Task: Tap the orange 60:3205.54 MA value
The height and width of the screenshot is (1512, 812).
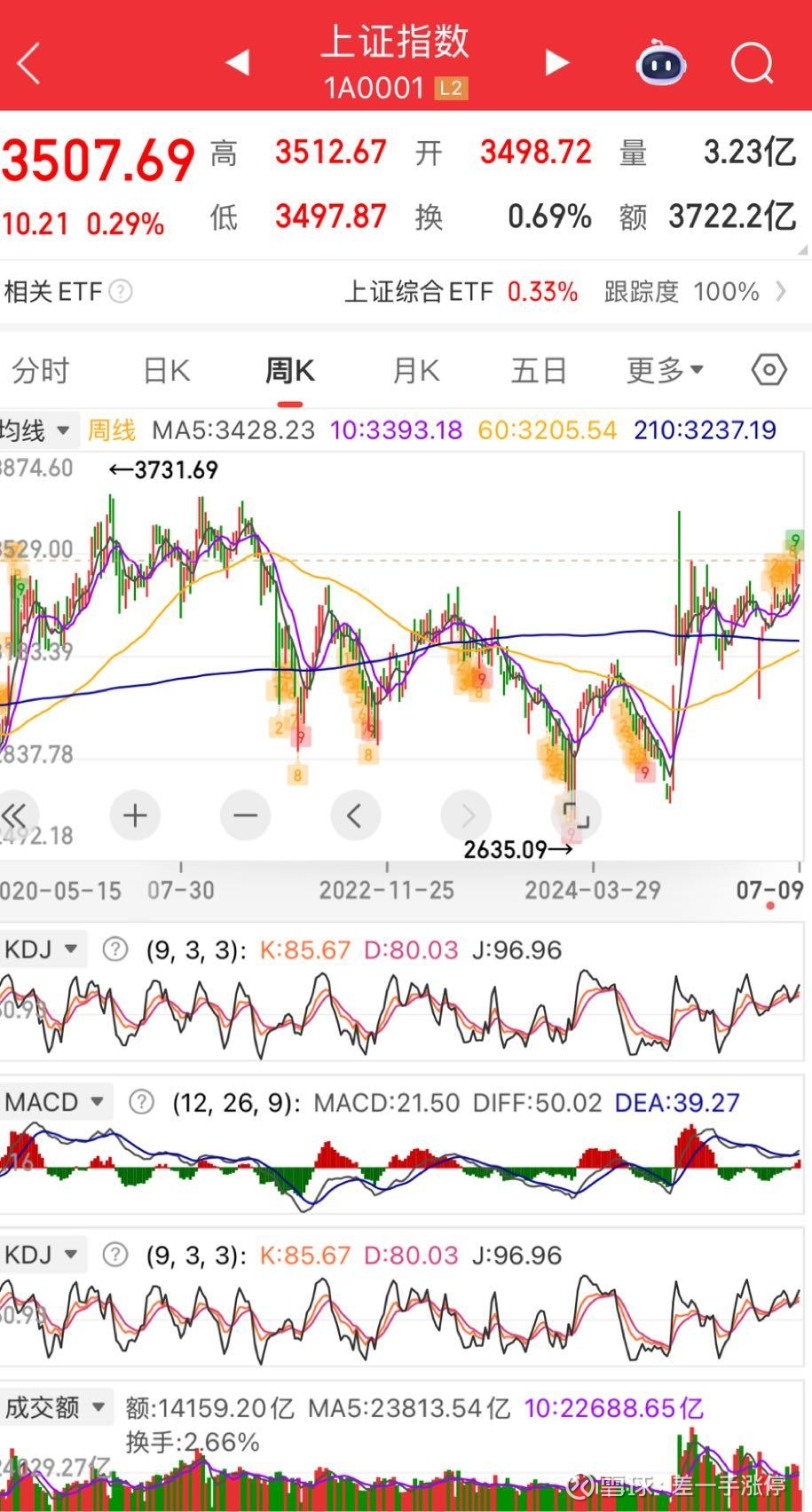Action: (548, 431)
